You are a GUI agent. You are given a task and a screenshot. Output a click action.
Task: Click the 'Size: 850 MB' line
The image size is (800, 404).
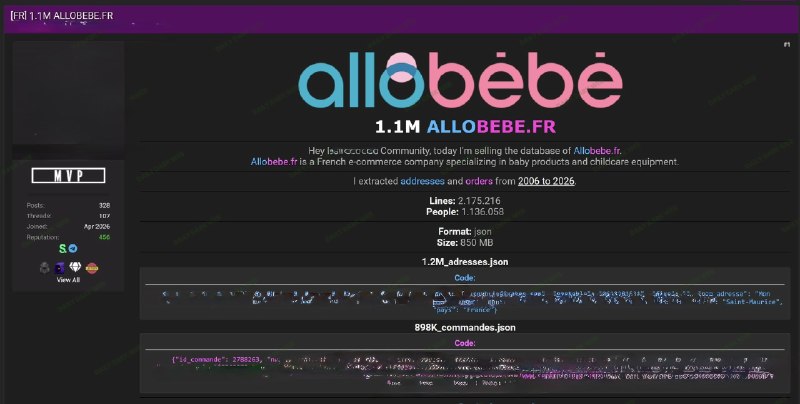point(465,243)
